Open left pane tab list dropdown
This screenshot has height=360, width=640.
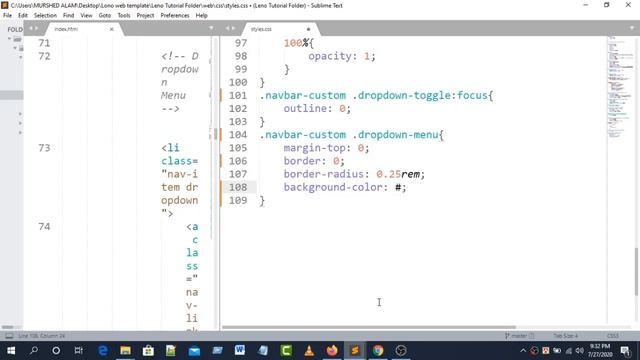(x=211, y=28)
